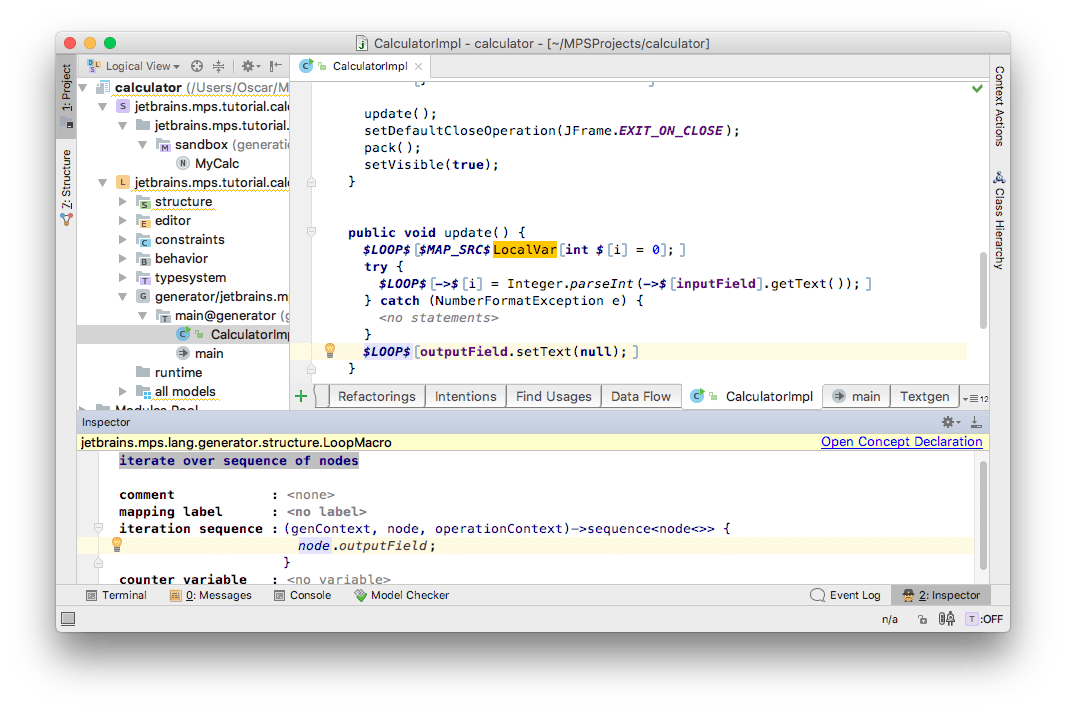Open the Event Log button
Image resolution: width=1066 pixels, height=712 pixels.
pos(845,595)
